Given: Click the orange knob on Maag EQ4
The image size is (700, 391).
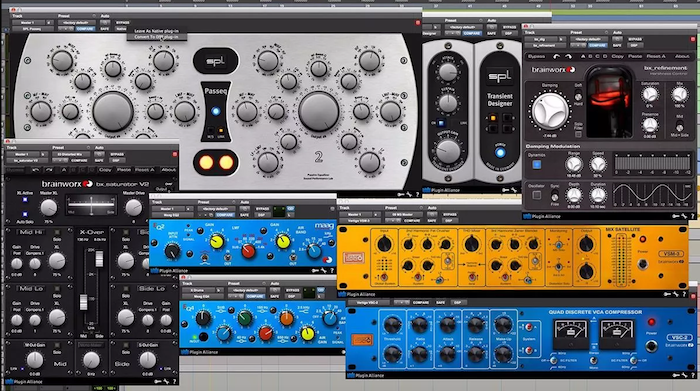Looking at the screenshot, I should [286, 318].
